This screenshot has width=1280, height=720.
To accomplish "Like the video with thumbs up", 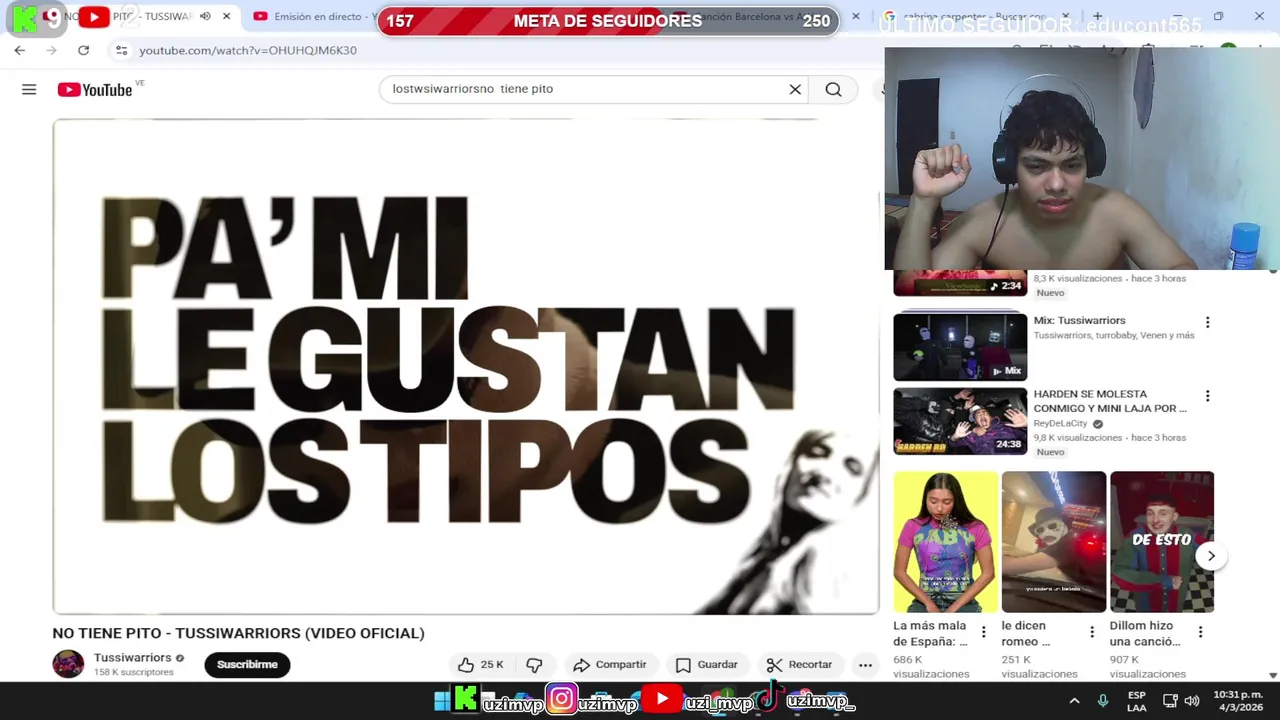I will point(480,664).
